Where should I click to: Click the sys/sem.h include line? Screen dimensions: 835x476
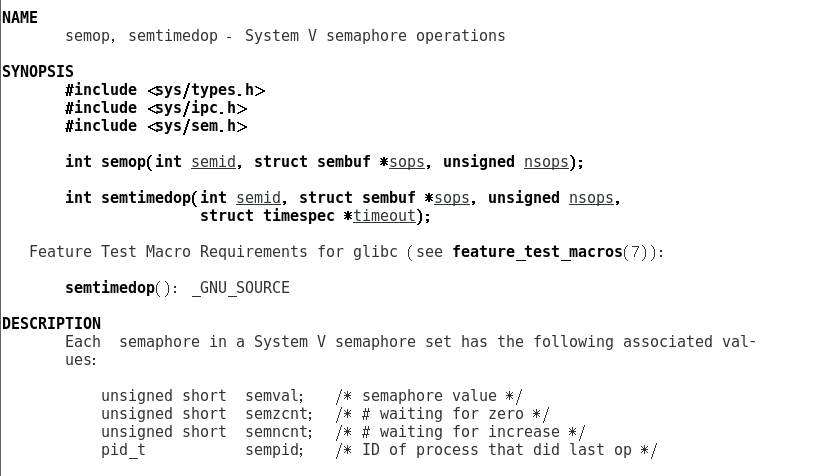156,126
